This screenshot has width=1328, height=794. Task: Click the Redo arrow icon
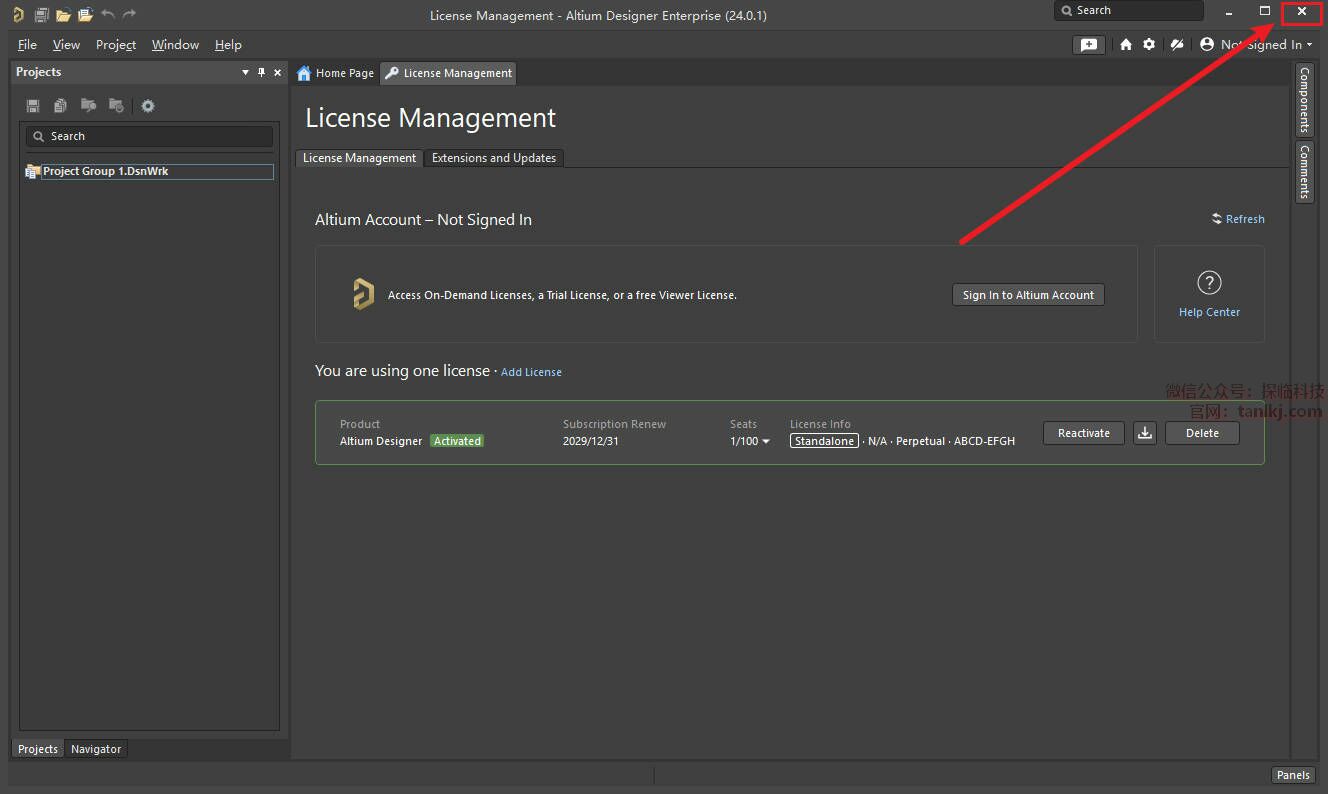[129, 14]
